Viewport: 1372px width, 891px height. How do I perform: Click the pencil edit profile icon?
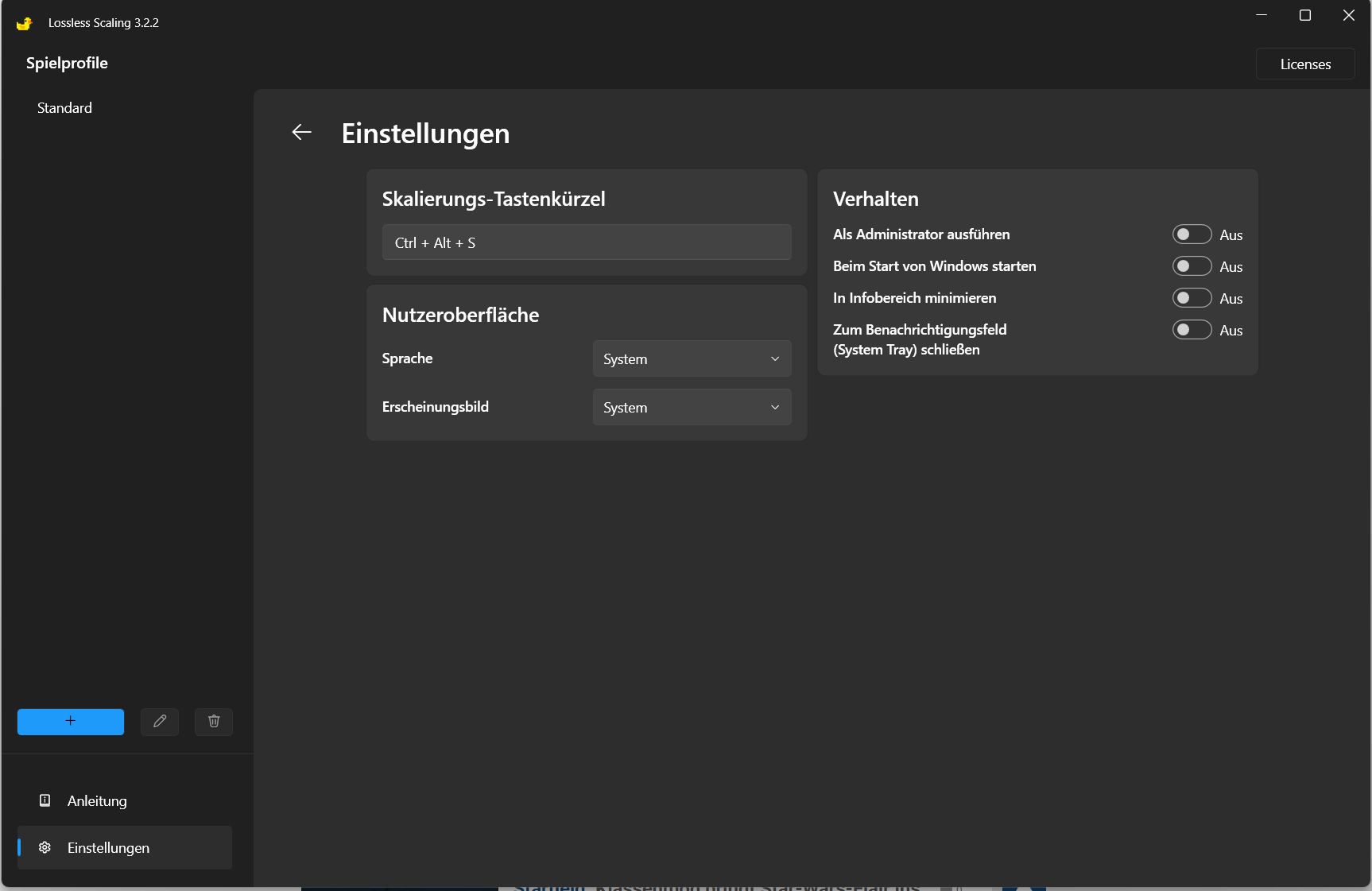pyautogui.click(x=160, y=722)
